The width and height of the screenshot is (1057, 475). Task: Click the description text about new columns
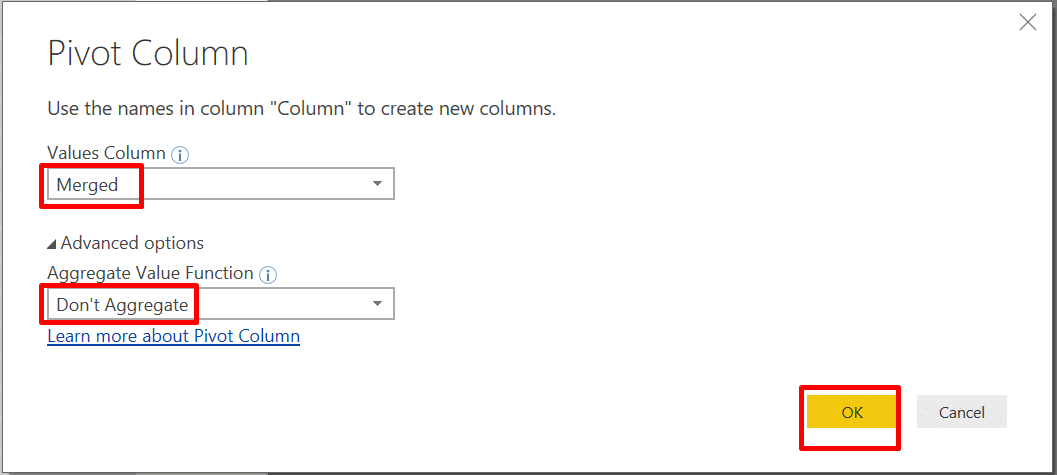(301, 108)
